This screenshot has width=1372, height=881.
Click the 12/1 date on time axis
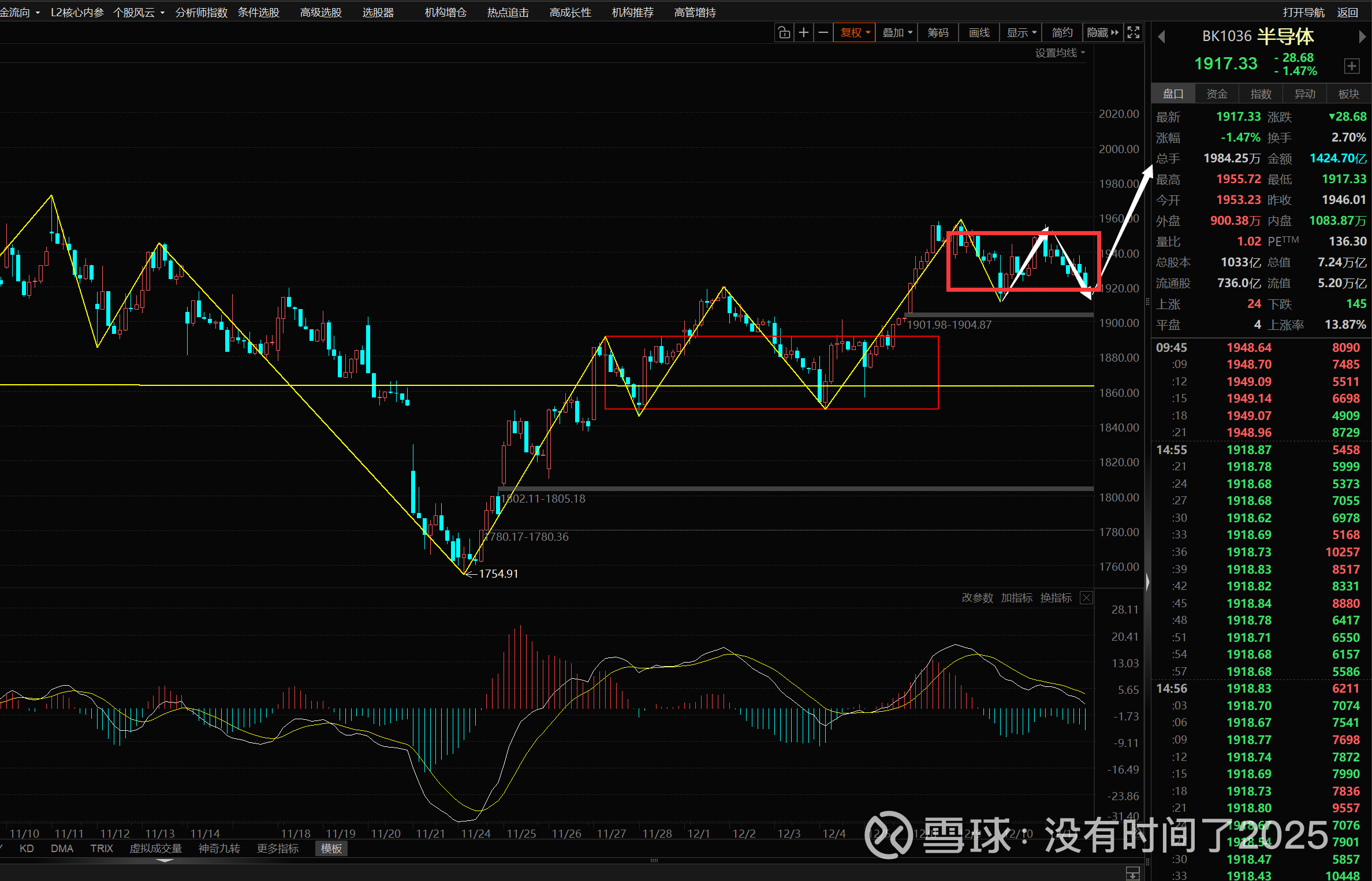click(x=699, y=834)
